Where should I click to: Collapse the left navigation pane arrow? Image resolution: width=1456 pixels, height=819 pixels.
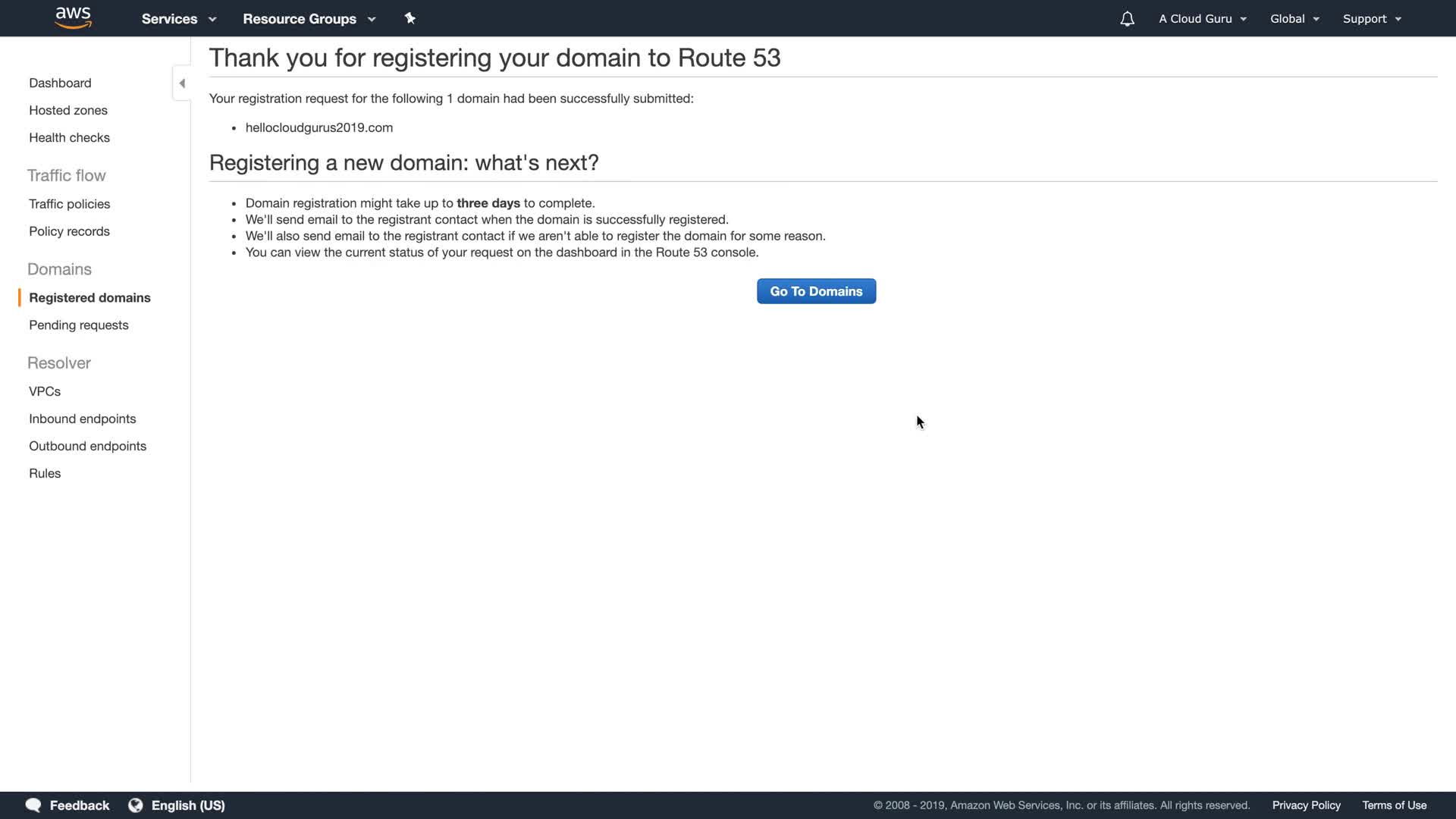pyautogui.click(x=182, y=83)
